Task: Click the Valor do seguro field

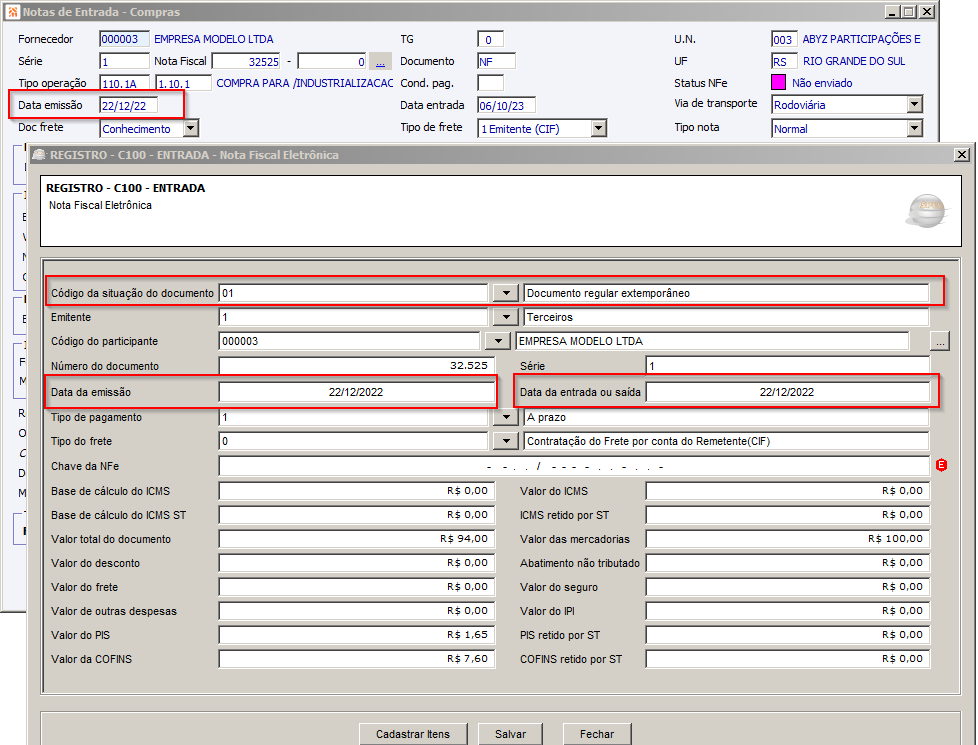Action: [788, 587]
